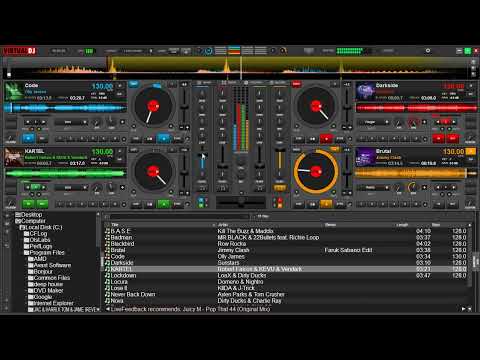
Task: Click the plus button next to Code's effect knobs
Action: [122, 122]
